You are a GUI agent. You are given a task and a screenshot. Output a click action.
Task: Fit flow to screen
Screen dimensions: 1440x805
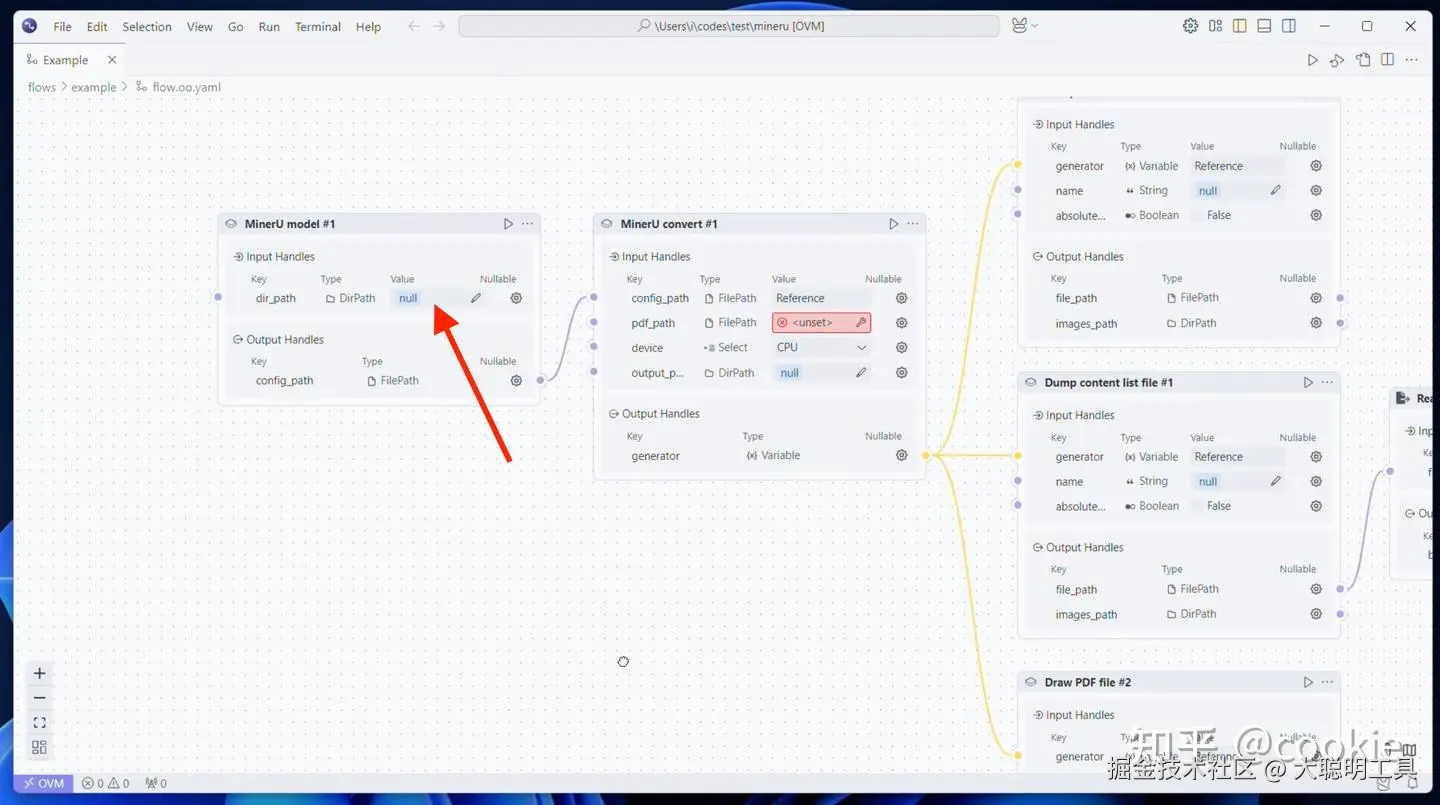(x=40, y=722)
